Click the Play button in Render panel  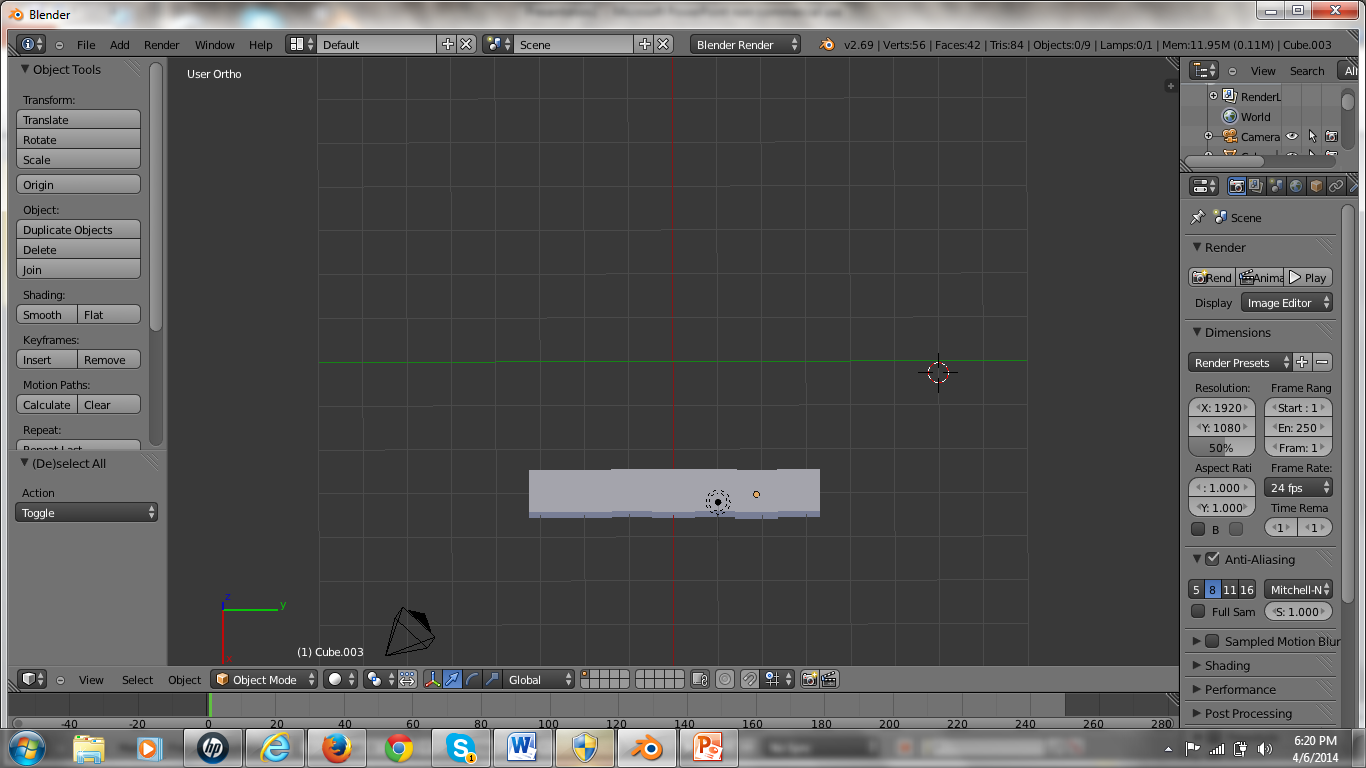[1309, 277]
